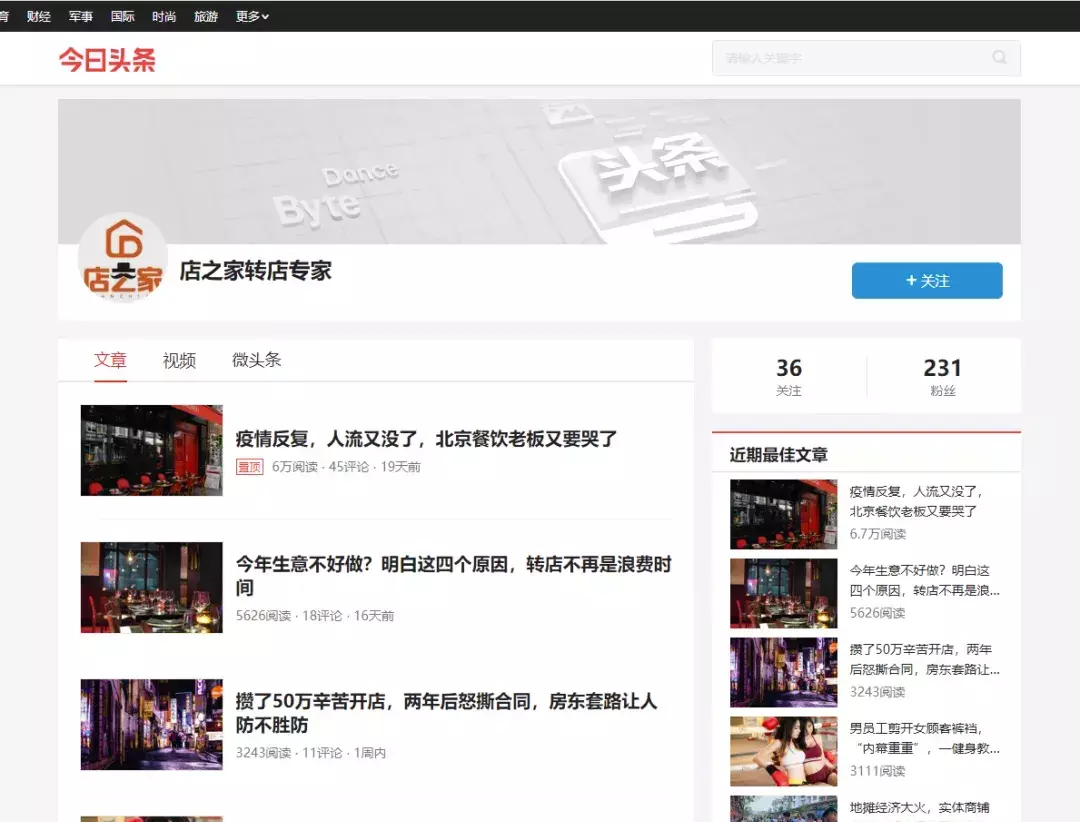Expand the 更多 dropdown menu
The height and width of the screenshot is (822, 1080).
click(x=252, y=16)
